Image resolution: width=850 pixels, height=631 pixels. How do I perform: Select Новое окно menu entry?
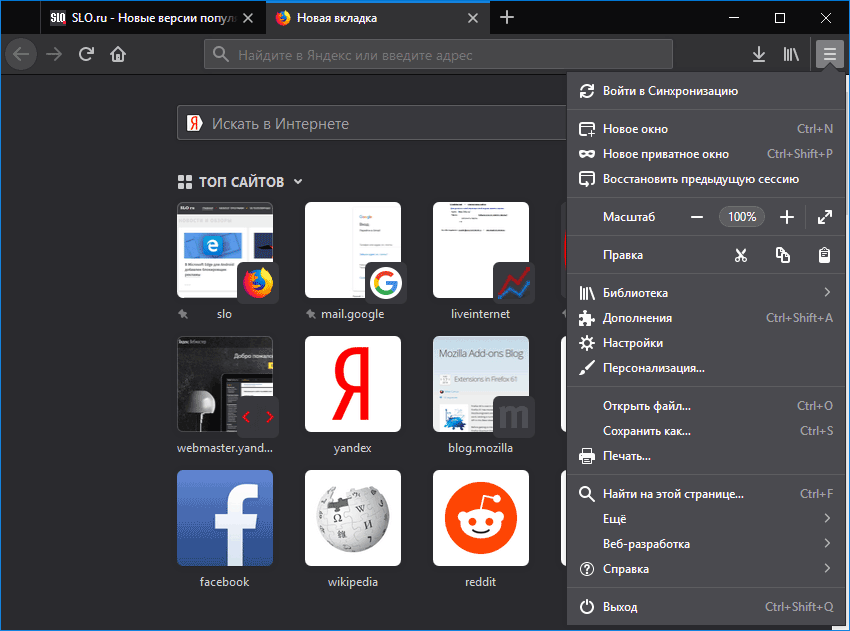click(x=706, y=129)
